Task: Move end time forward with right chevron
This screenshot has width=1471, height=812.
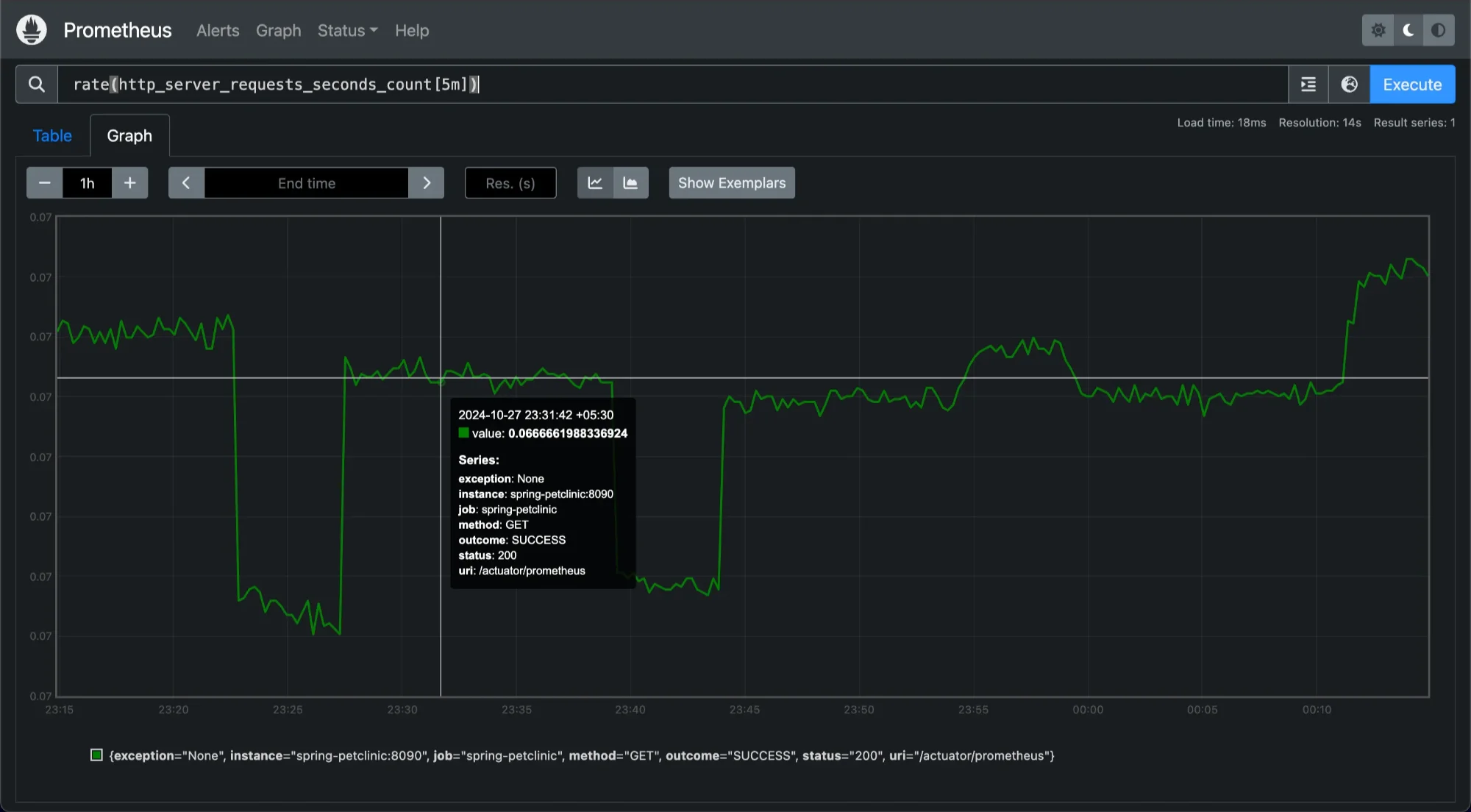Action: pyautogui.click(x=427, y=183)
